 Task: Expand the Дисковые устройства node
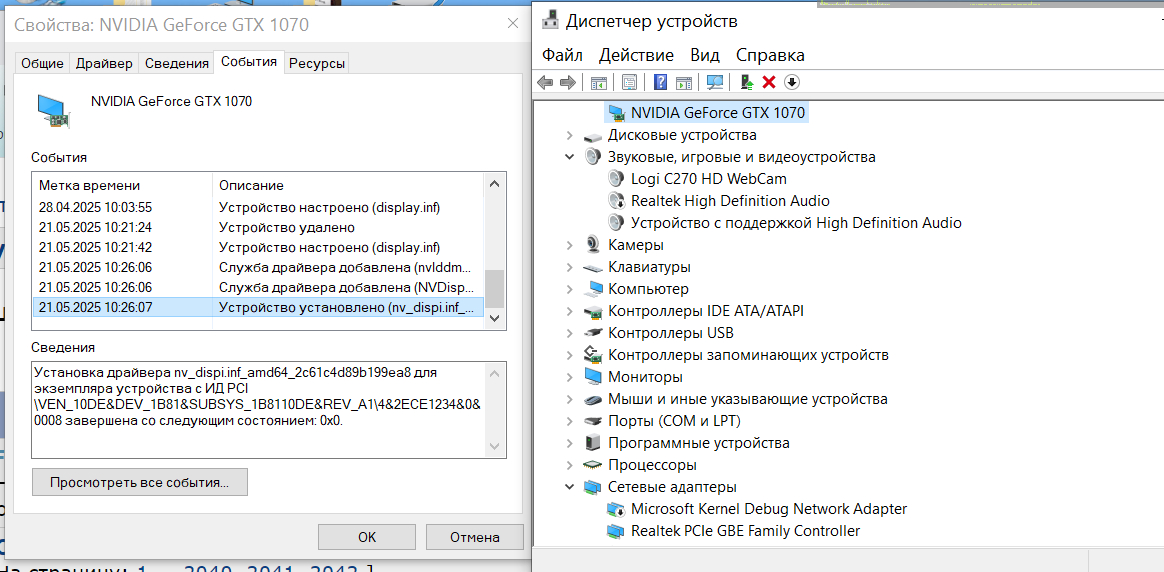570,135
